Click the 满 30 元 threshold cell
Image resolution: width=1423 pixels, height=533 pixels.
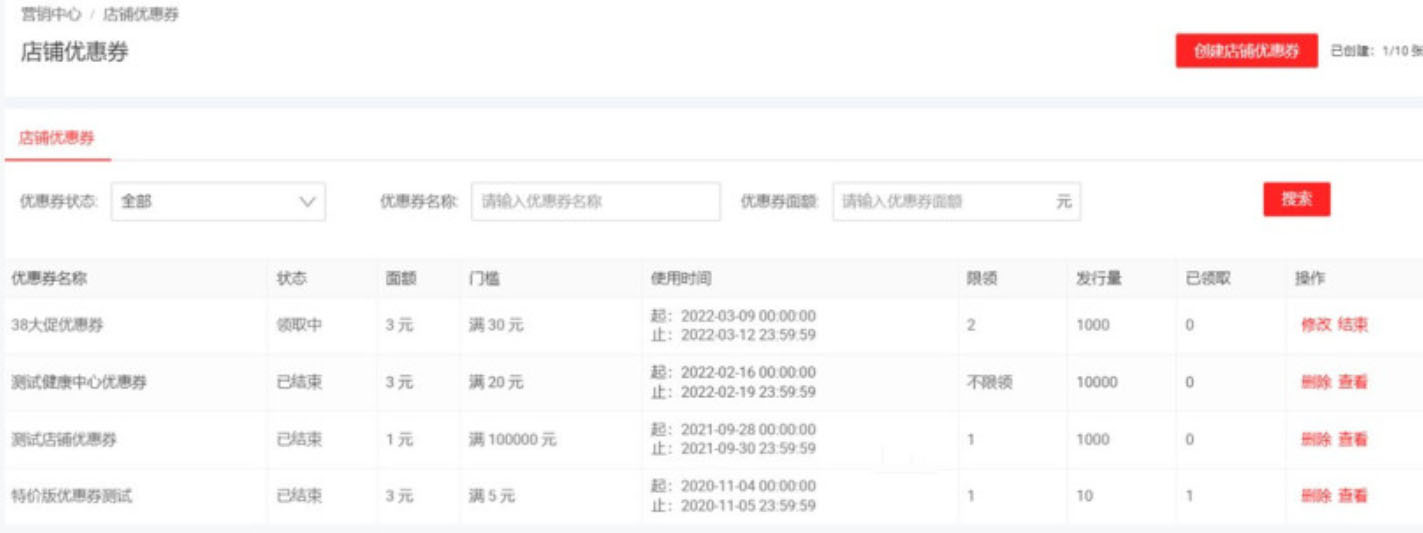coord(495,325)
